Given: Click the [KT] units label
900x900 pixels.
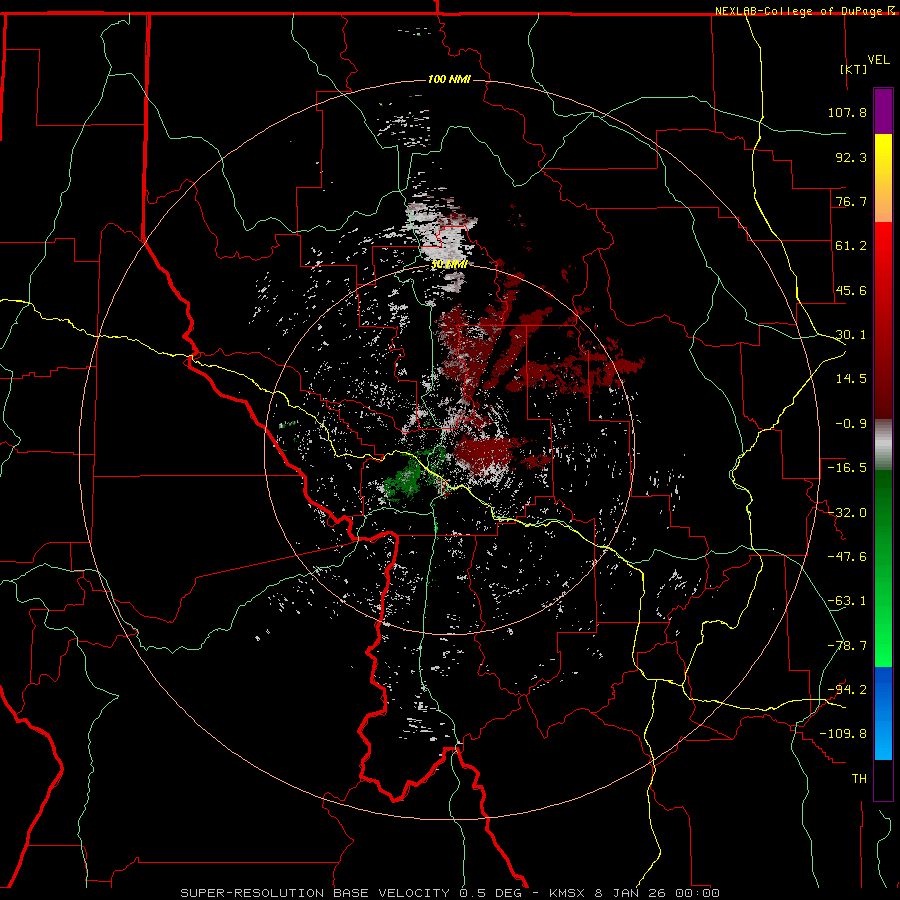Looking at the screenshot, I should (854, 69).
